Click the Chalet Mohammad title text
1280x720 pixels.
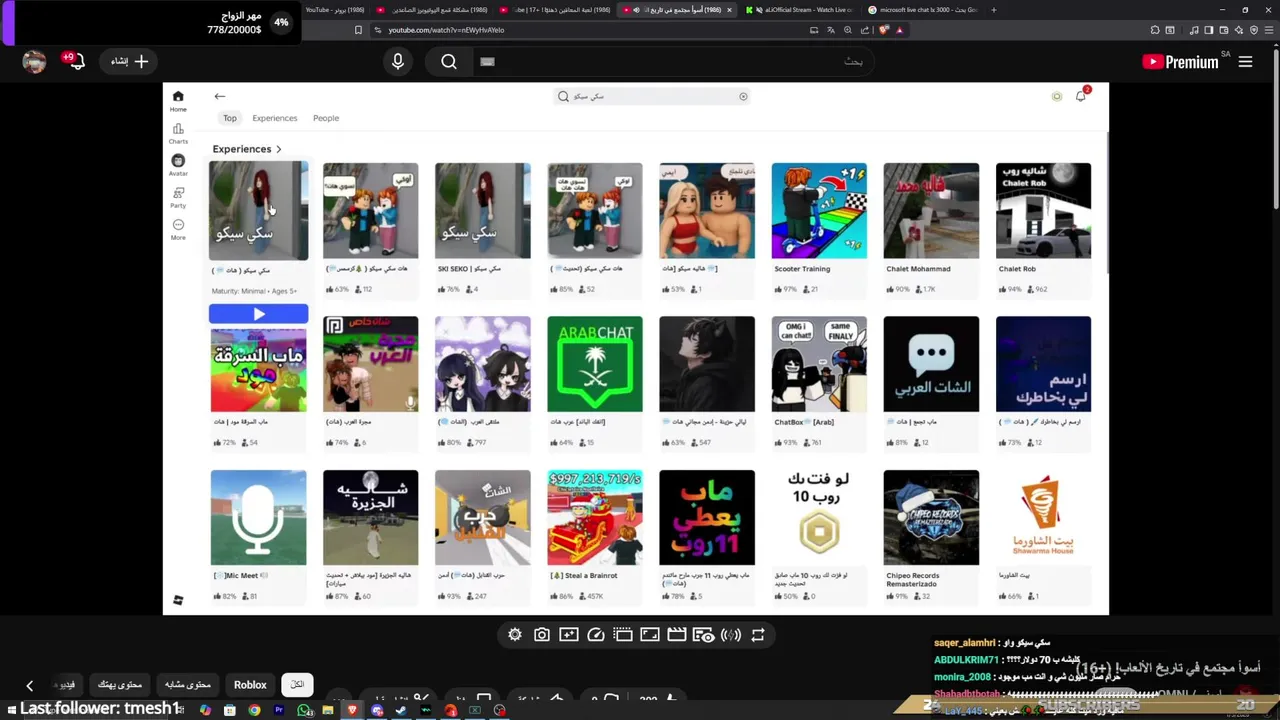click(x=918, y=269)
